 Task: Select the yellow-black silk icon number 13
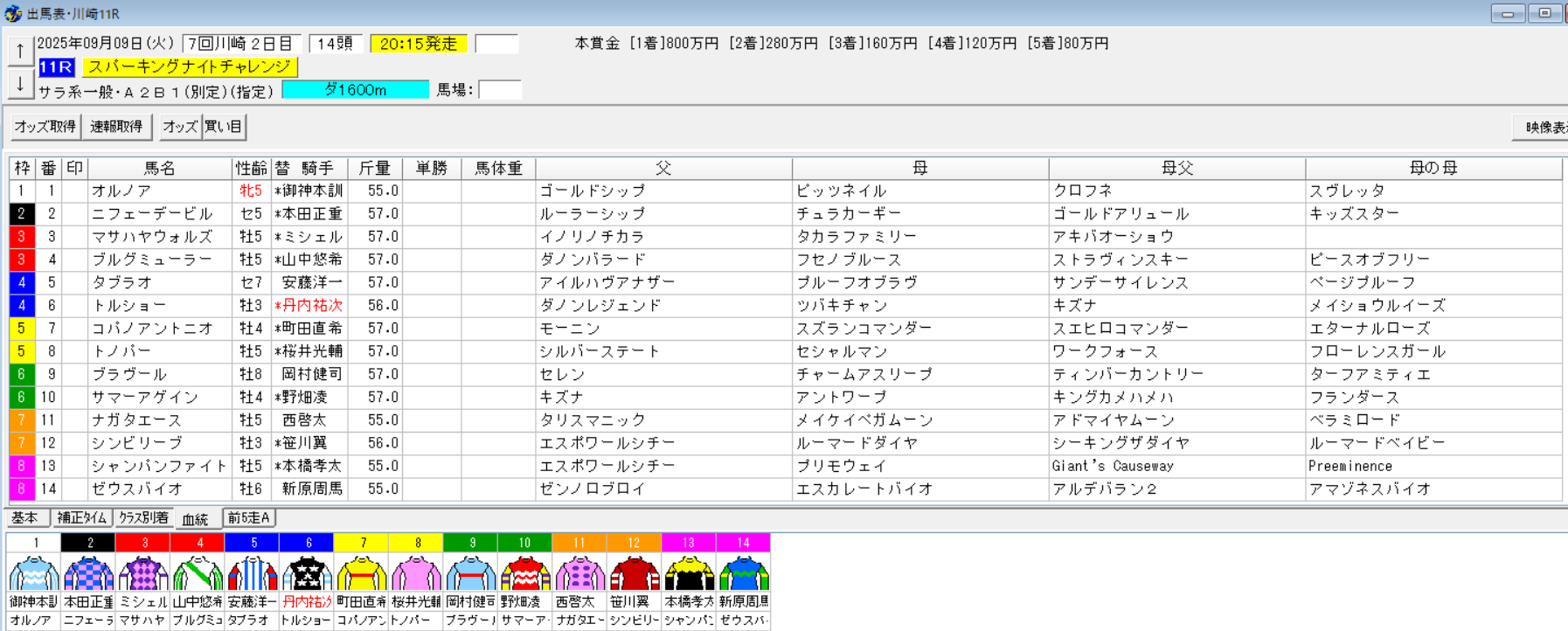(688, 573)
